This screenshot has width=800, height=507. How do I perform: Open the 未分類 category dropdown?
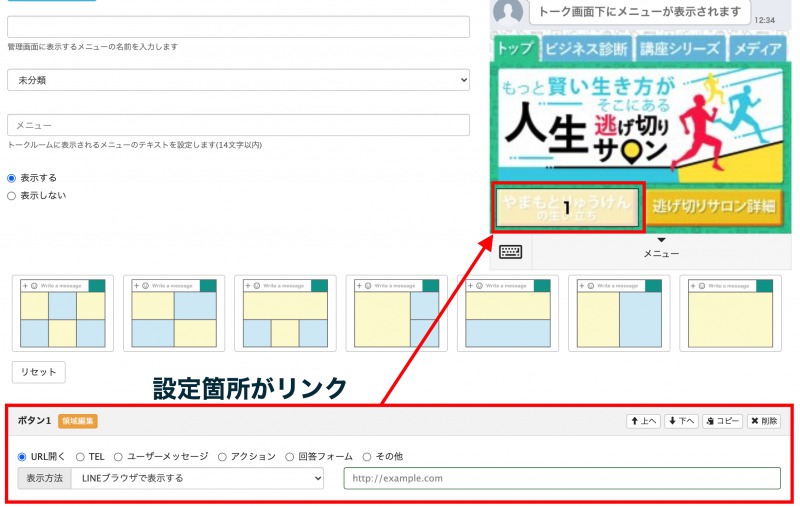click(x=238, y=79)
